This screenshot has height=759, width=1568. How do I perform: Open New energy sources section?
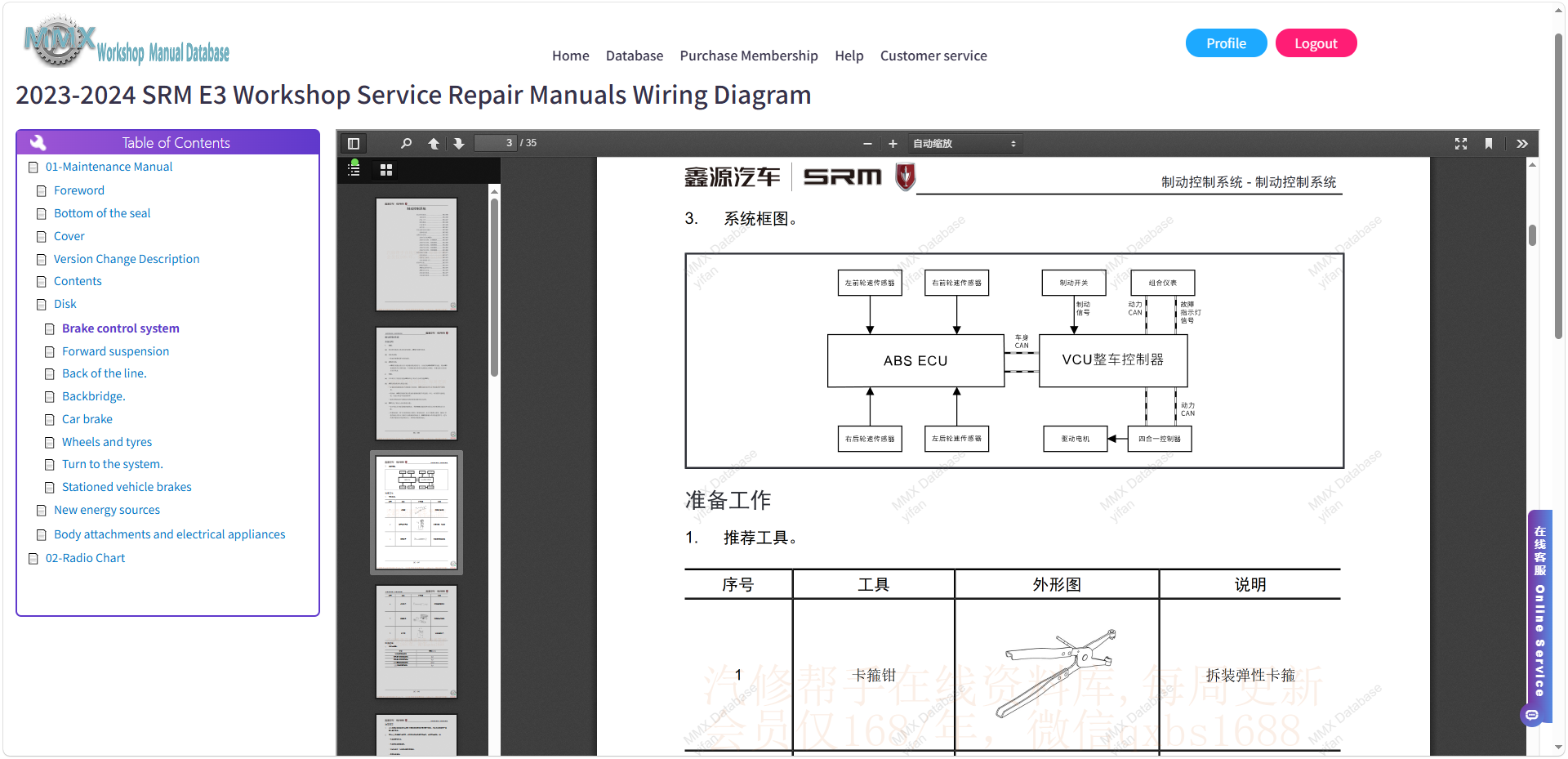click(x=107, y=510)
